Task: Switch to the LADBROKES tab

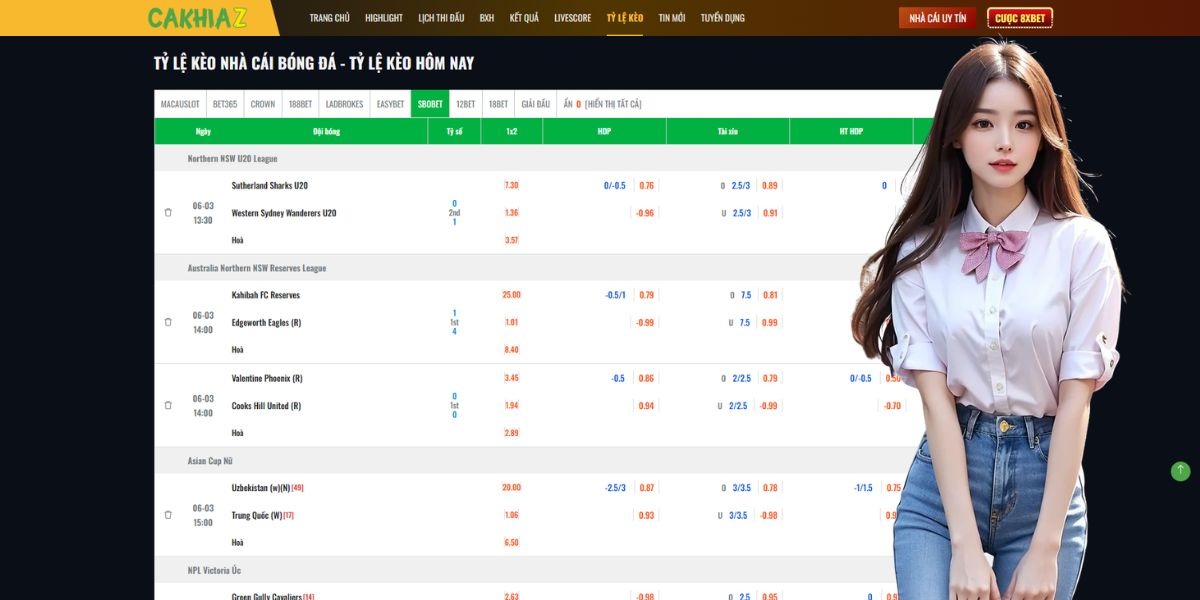Action: pyautogui.click(x=344, y=104)
